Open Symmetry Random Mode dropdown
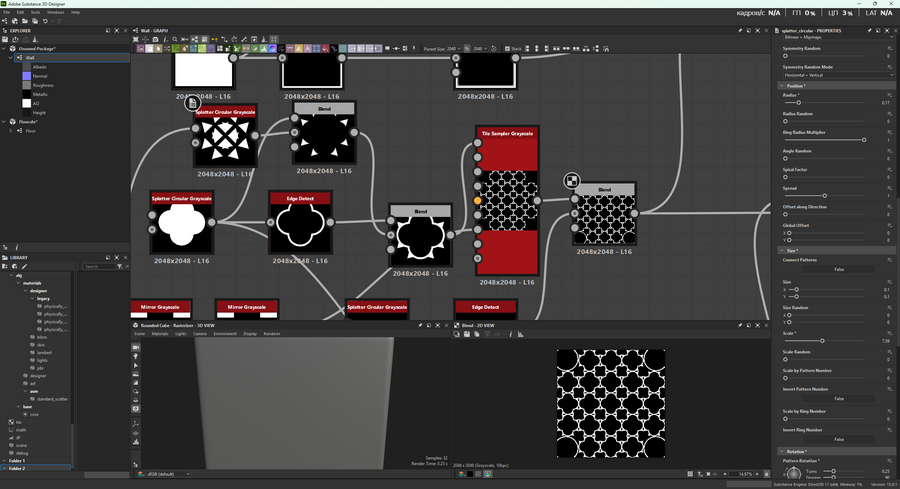The width and height of the screenshot is (900, 489). click(838, 76)
